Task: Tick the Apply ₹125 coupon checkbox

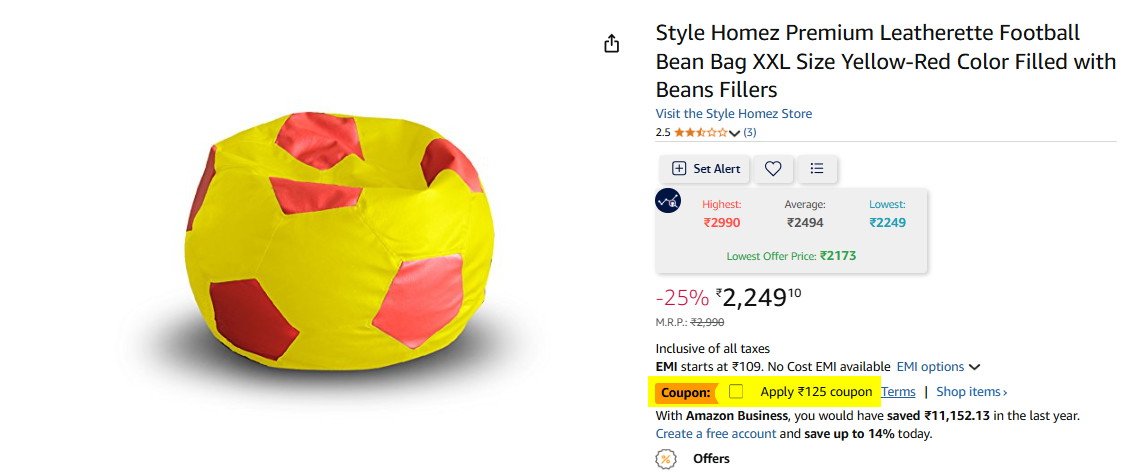Action: [736, 392]
